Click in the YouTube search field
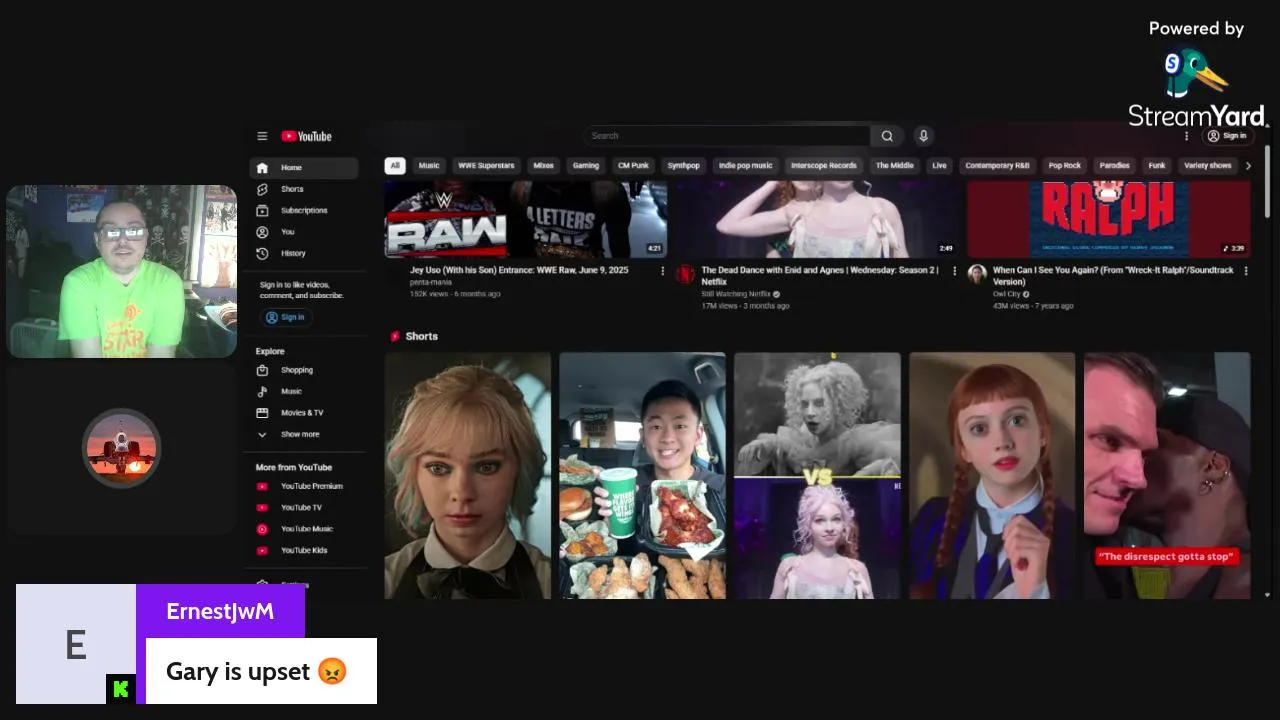Screen dimensions: 1280x720 tap(727, 136)
